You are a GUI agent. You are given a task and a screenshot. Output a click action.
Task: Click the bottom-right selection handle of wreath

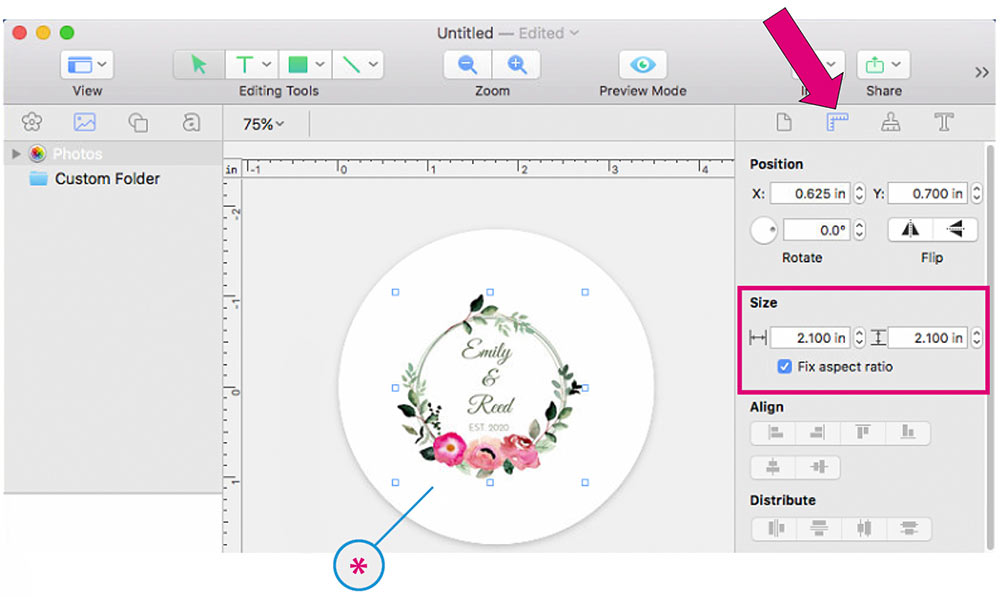(585, 483)
